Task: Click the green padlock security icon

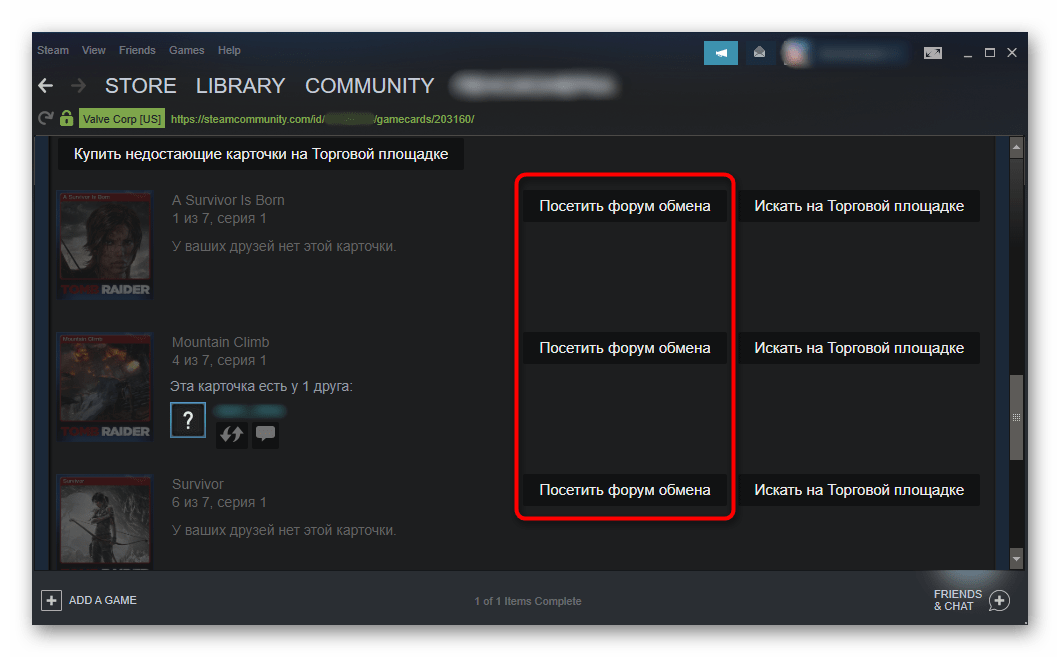Action: click(x=66, y=118)
